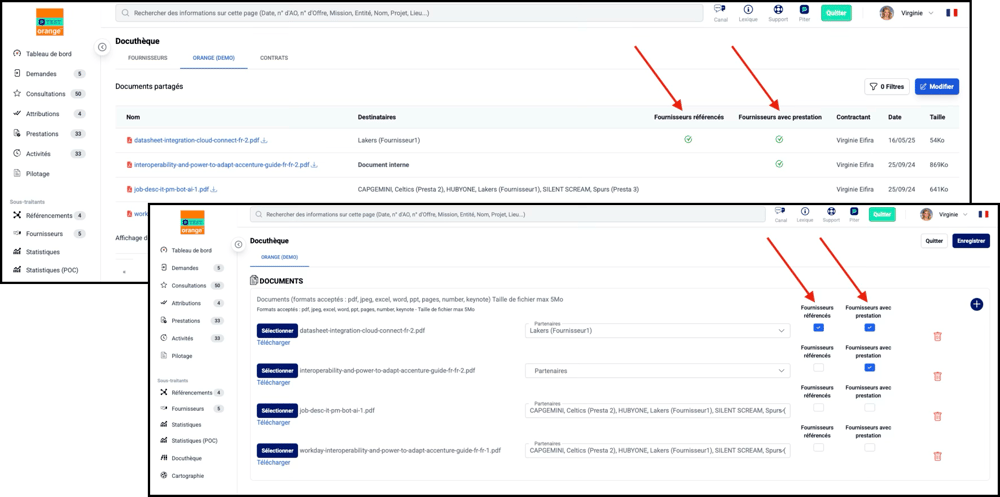Click download icon beside job-desc-it-pm-bot-ai-1.pdf link

click(x=214, y=189)
